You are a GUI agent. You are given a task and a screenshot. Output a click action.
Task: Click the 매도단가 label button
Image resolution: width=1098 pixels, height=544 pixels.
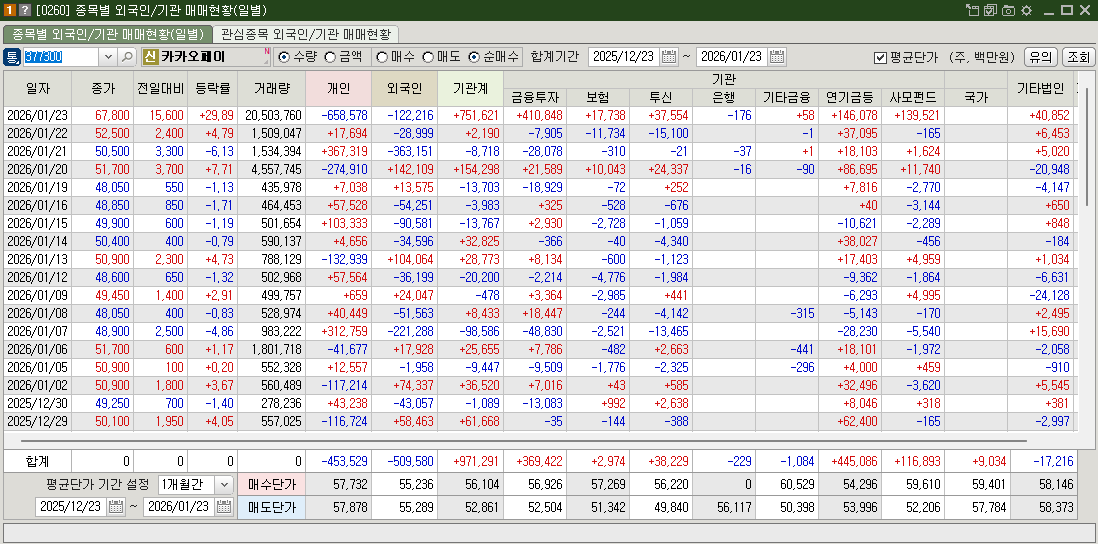click(272, 508)
